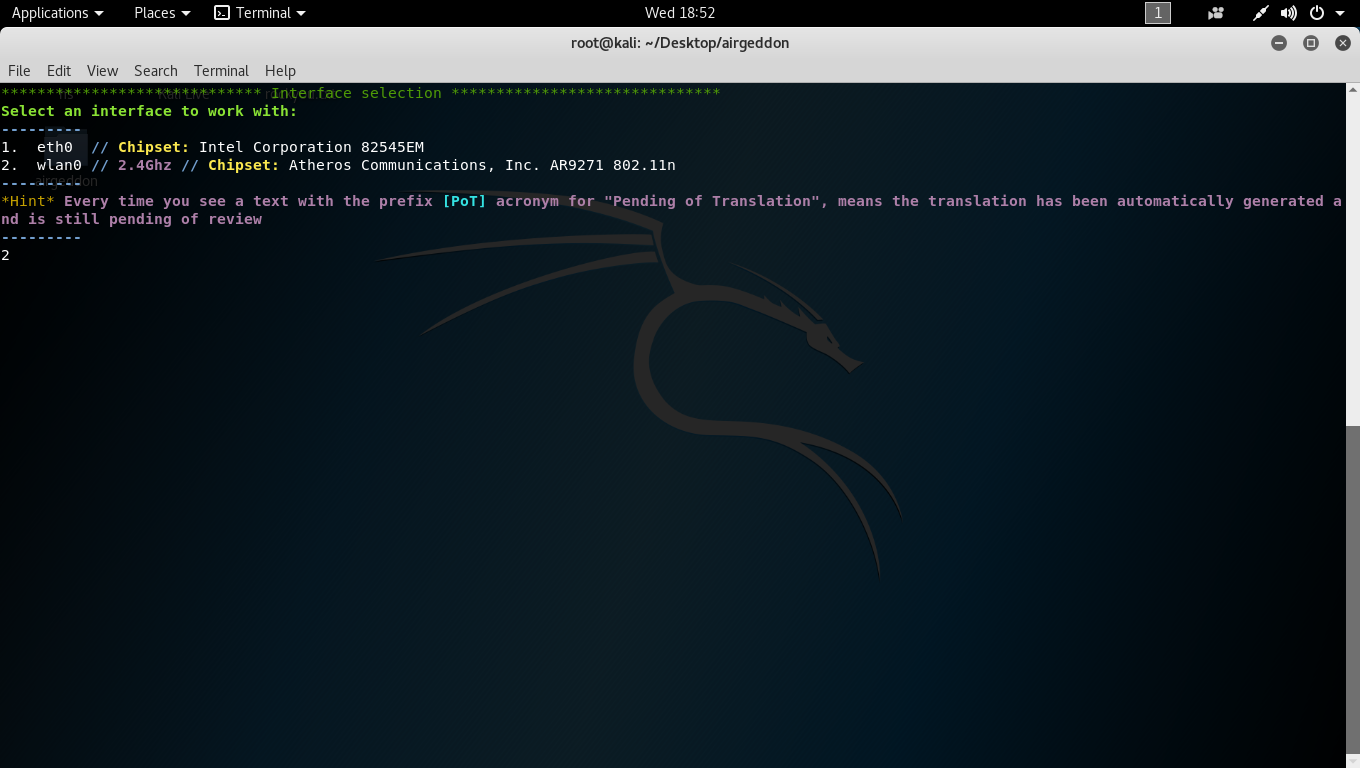Click the 'Intel Corporation 82545EM' chipset text

click(311, 147)
